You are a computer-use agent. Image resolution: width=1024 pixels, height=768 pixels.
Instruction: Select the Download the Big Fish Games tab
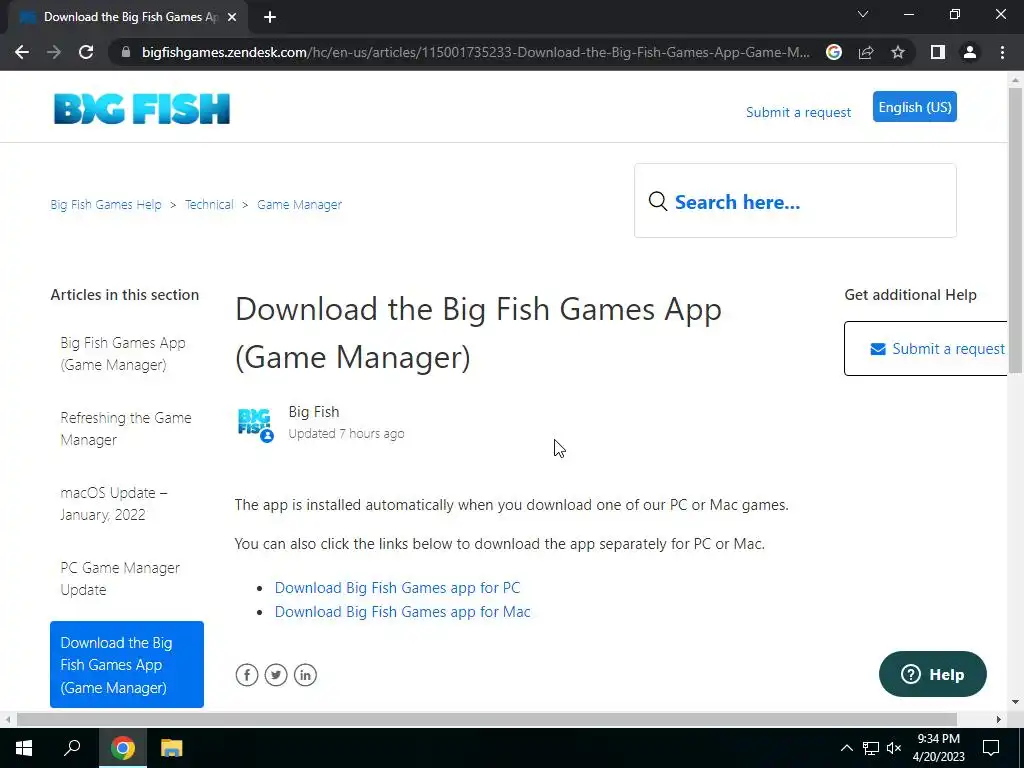(x=127, y=17)
